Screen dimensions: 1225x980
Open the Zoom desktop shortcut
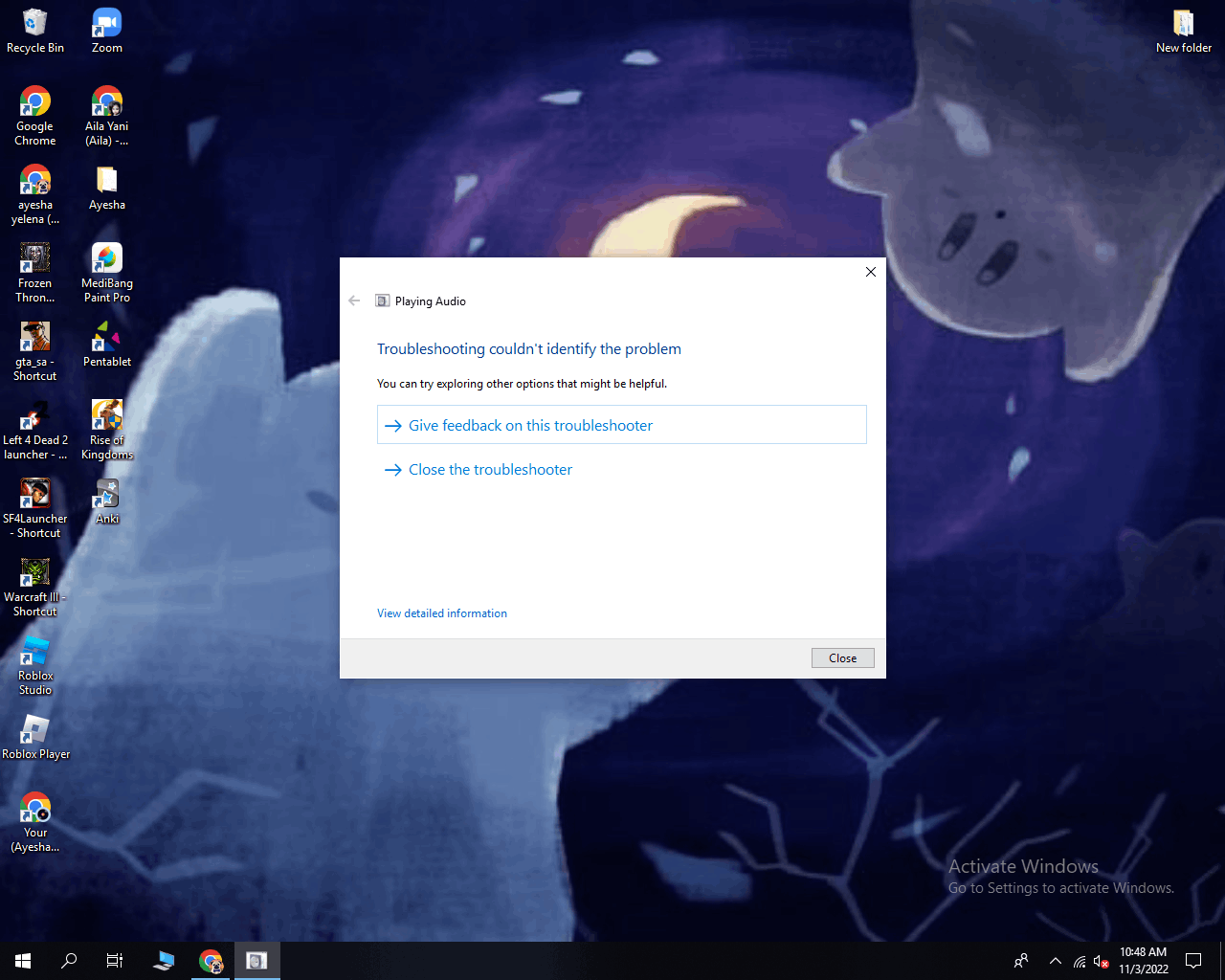pos(106,31)
